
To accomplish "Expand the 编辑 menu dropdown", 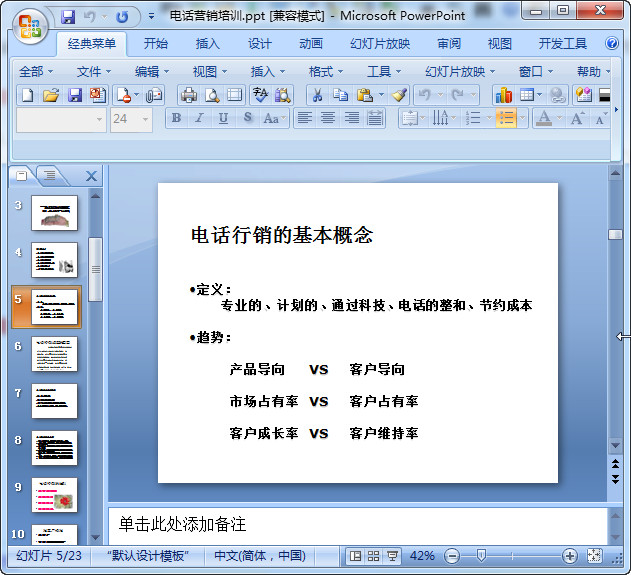I will [151, 72].
